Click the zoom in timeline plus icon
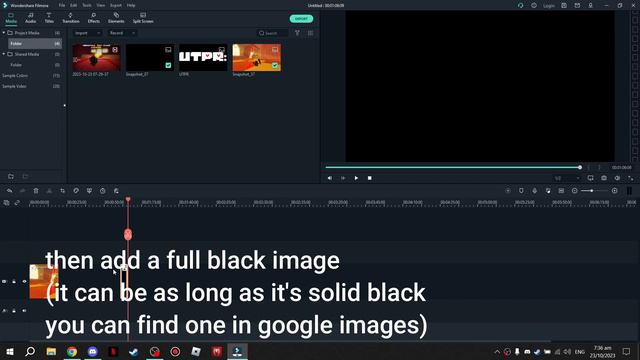Viewport: 640px width, 360px height. [x=615, y=191]
